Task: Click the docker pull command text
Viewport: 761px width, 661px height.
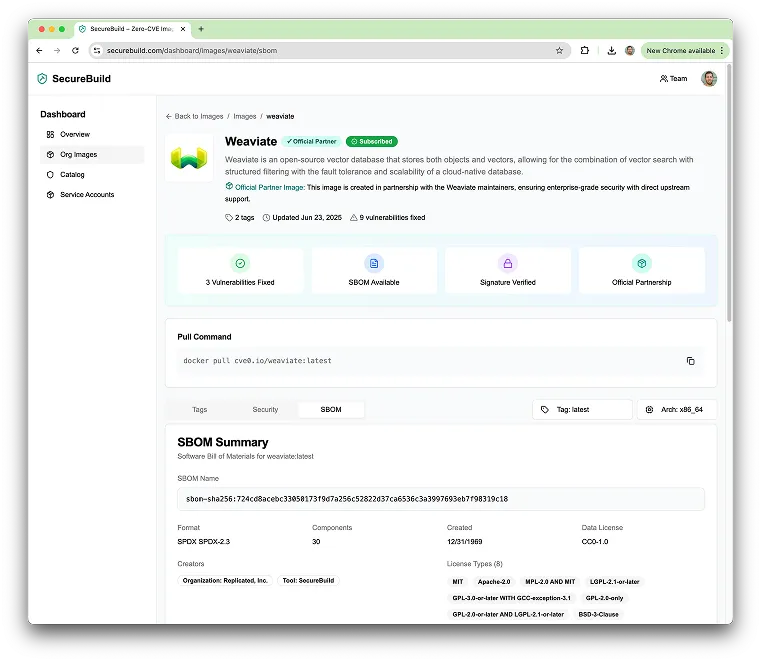Action: click(257, 361)
